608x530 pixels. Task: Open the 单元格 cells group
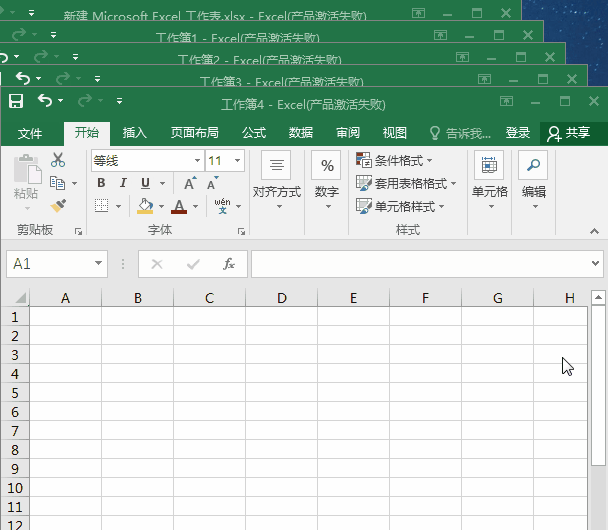489,180
